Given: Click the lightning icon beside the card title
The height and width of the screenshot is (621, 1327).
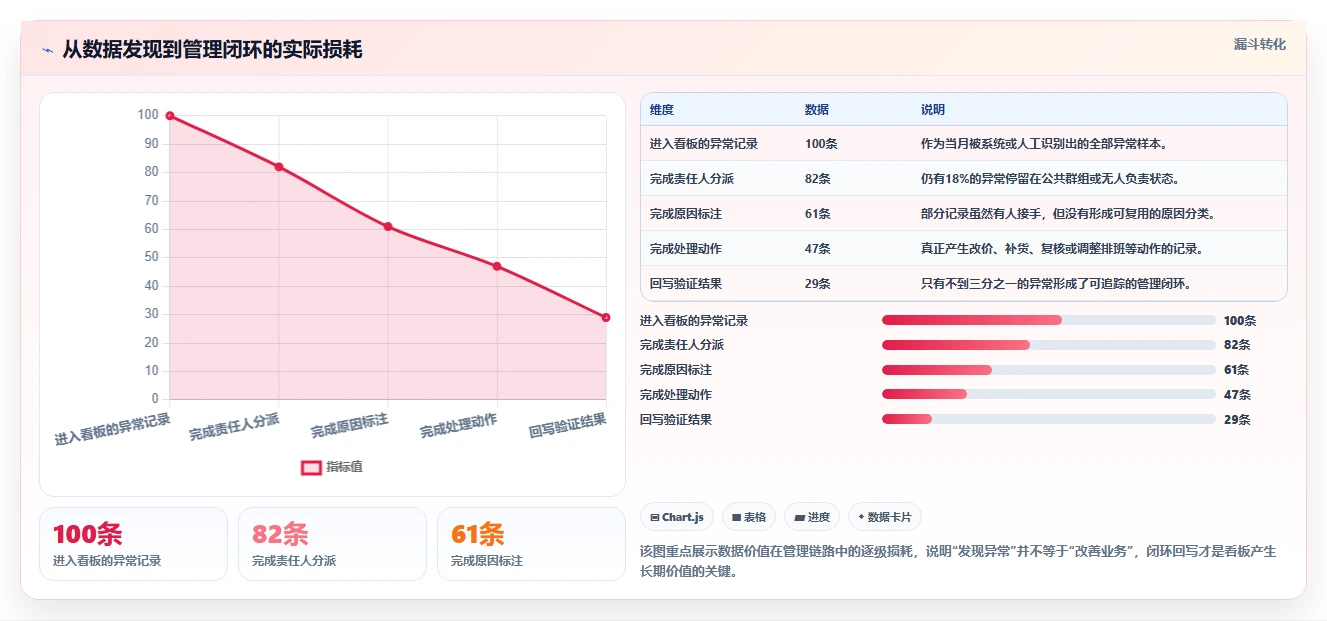Looking at the screenshot, I should click(47, 50).
